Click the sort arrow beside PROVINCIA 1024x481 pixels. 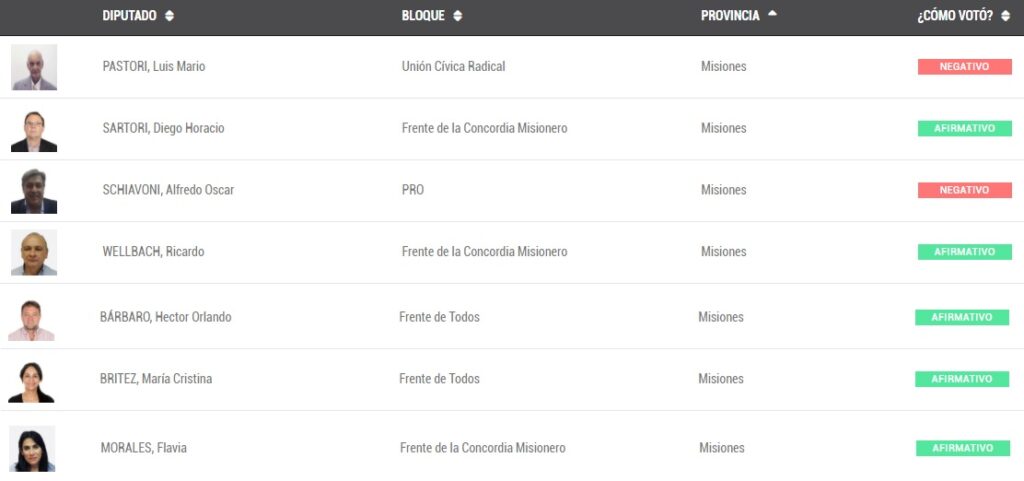coord(772,14)
